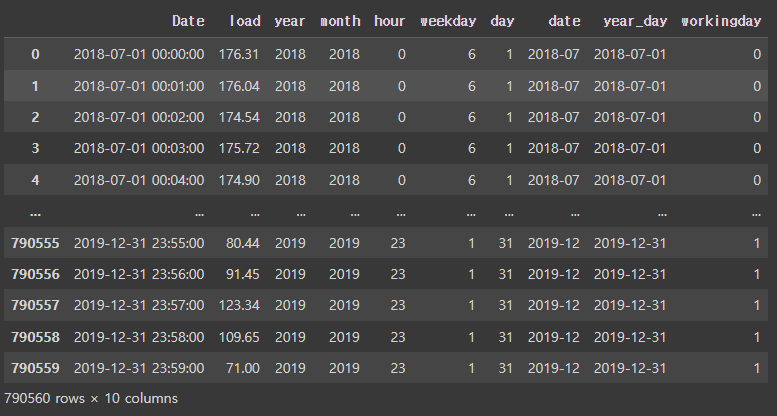This screenshot has height=416, width=777.
Task: Click the year_day cell in row 0
Action: pos(630,54)
